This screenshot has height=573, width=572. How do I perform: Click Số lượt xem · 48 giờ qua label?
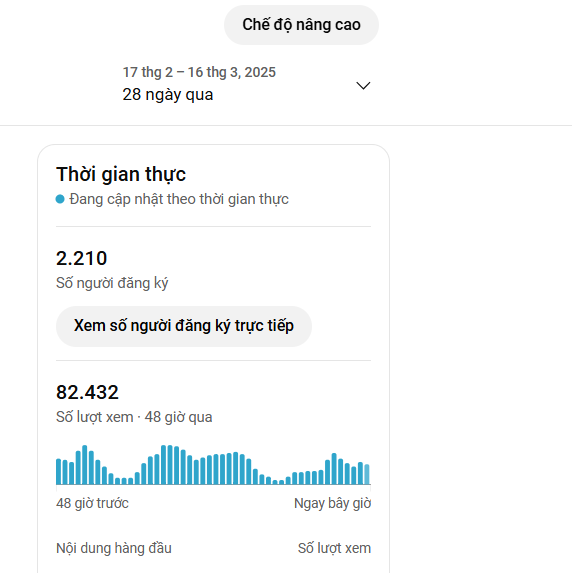point(134,417)
